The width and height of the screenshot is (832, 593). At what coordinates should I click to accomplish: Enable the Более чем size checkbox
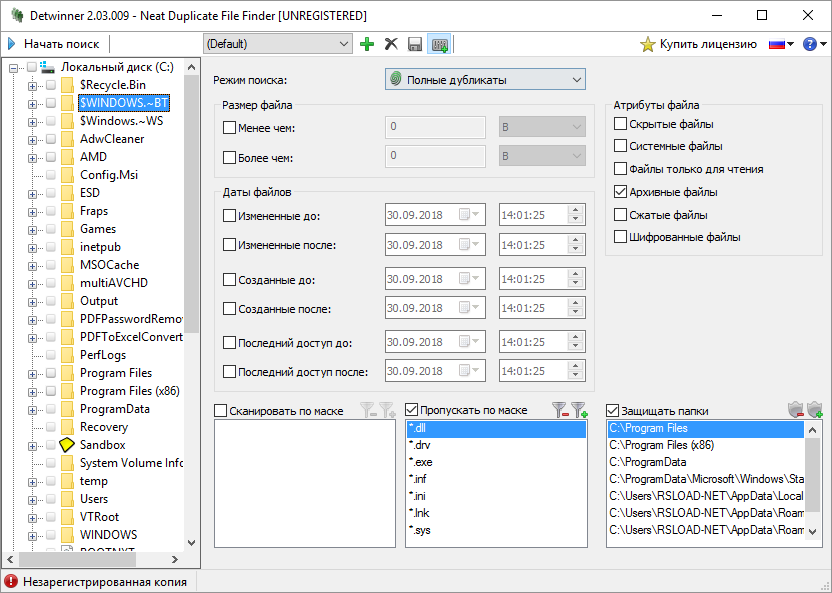[229, 158]
